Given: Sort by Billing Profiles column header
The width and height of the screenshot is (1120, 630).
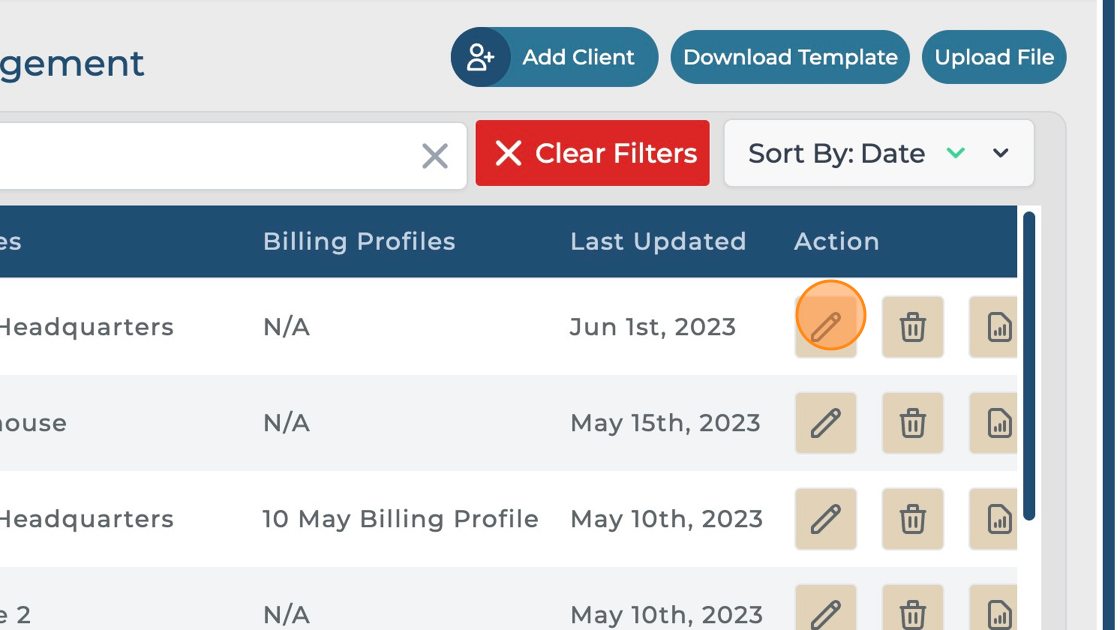Looking at the screenshot, I should (359, 241).
